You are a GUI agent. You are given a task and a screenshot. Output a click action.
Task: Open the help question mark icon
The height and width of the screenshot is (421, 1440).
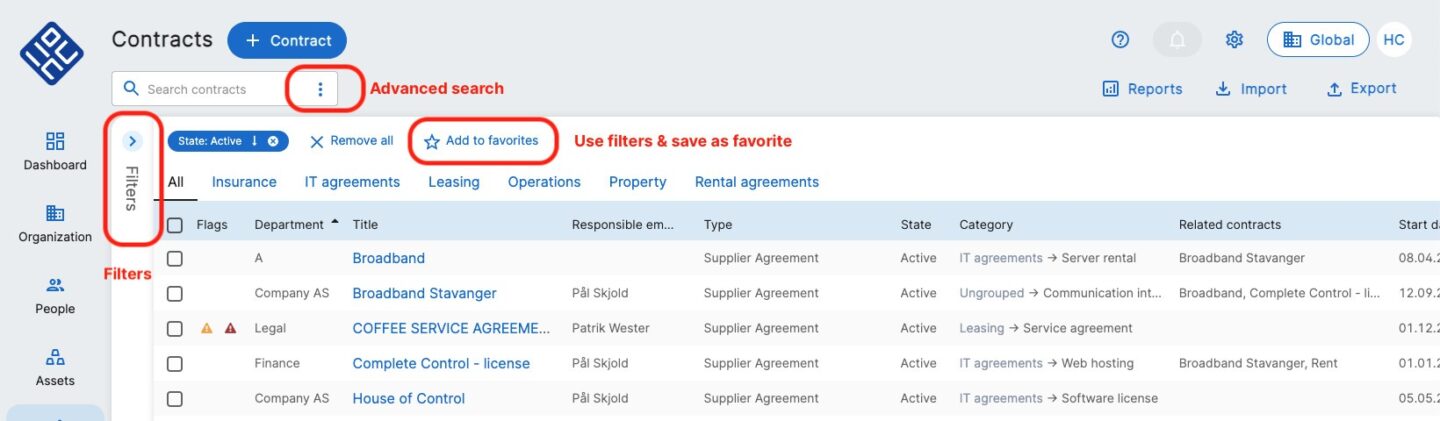click(x=1120, y=40)
